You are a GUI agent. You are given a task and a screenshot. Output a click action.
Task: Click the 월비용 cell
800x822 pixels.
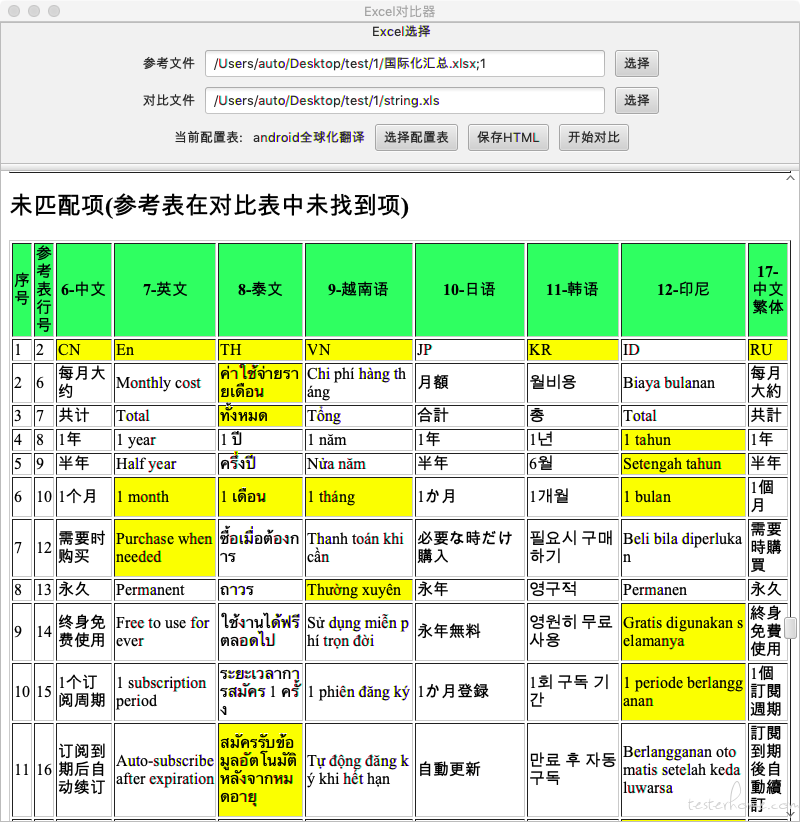[x=572, y=383]
